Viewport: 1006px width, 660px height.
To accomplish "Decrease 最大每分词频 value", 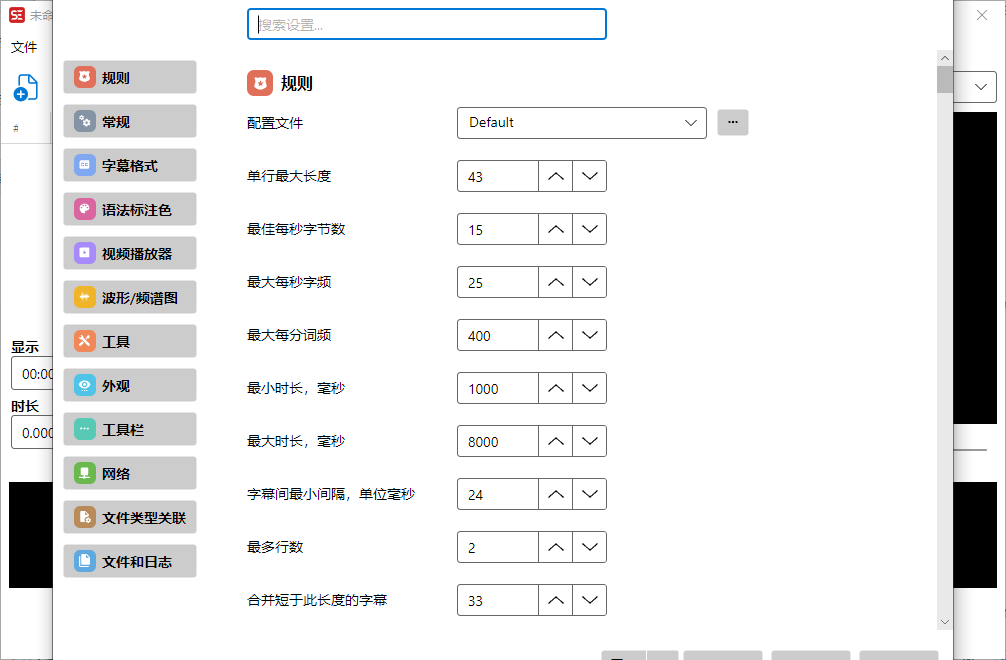I will point(590,335).
